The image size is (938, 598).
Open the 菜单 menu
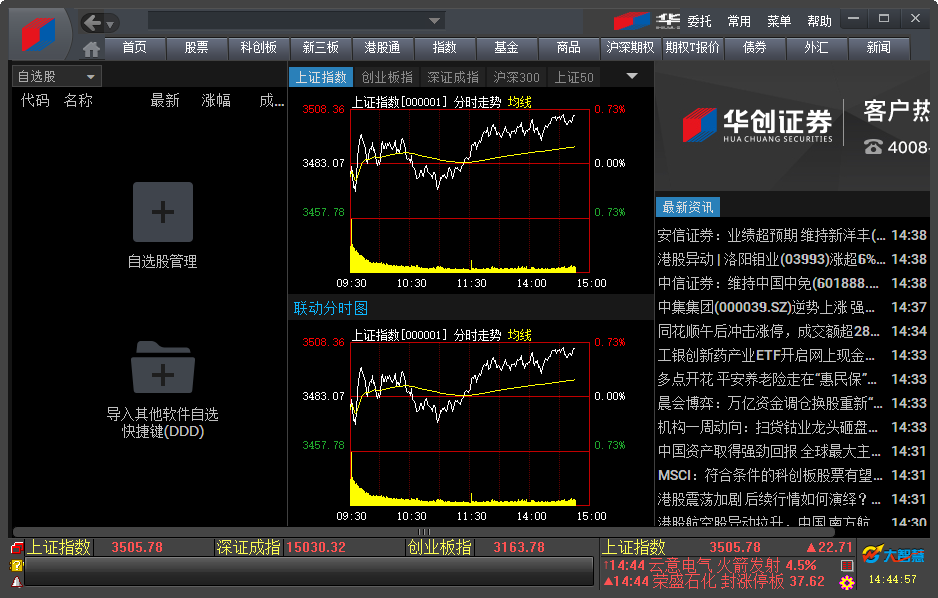coord(779,22)
